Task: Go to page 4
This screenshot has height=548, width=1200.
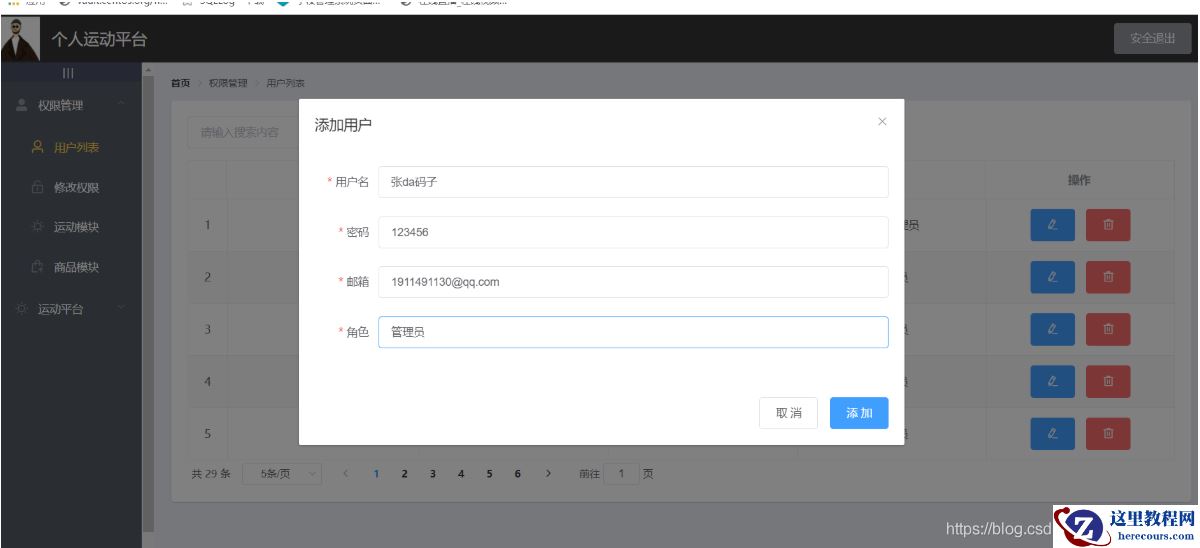Action: [x=461, y=473]
